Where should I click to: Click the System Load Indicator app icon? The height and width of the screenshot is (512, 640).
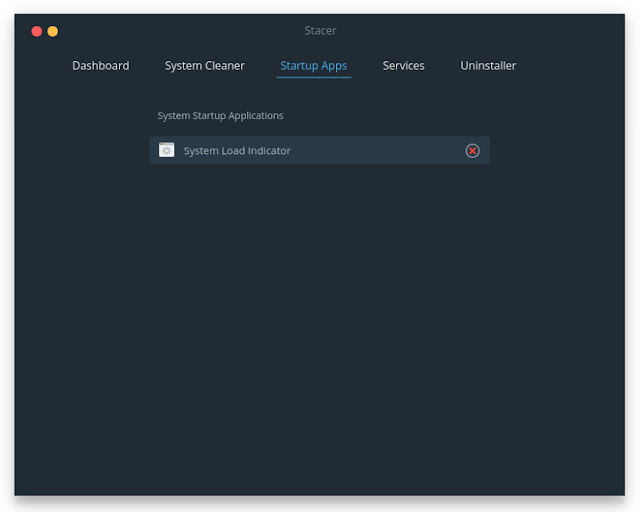pos(167,150)
